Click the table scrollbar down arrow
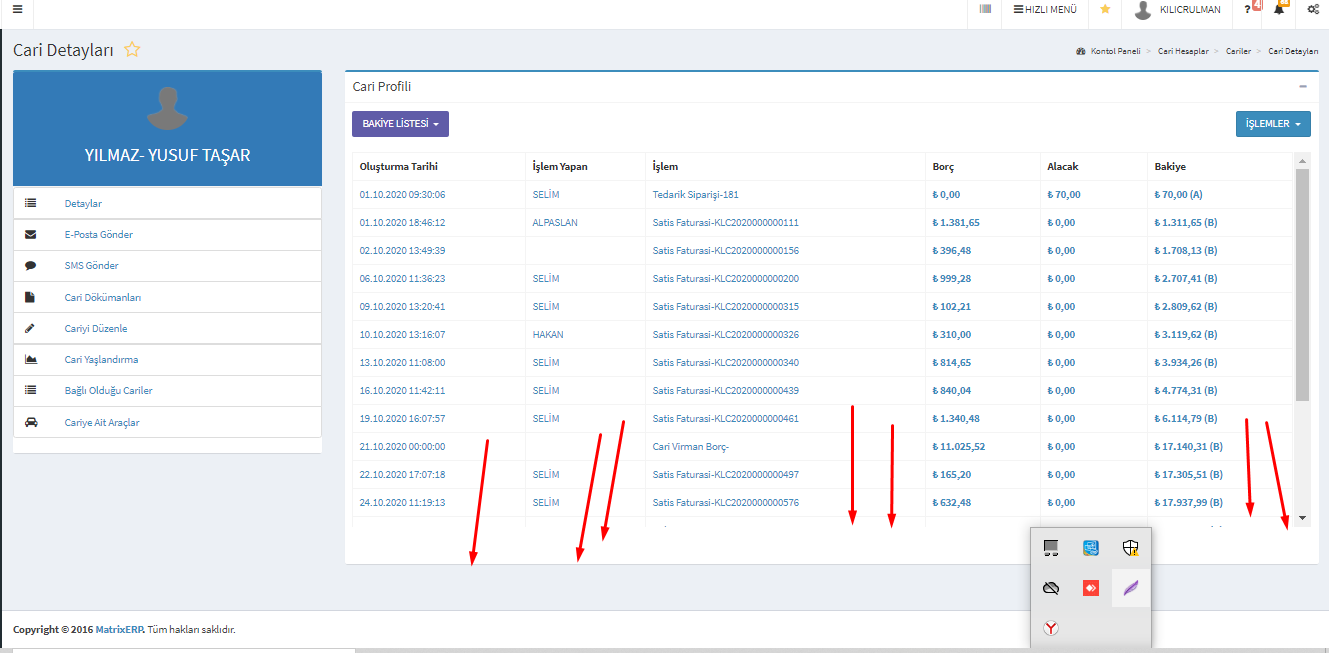Screen dimensions: 1329x653 [1302, 518]
